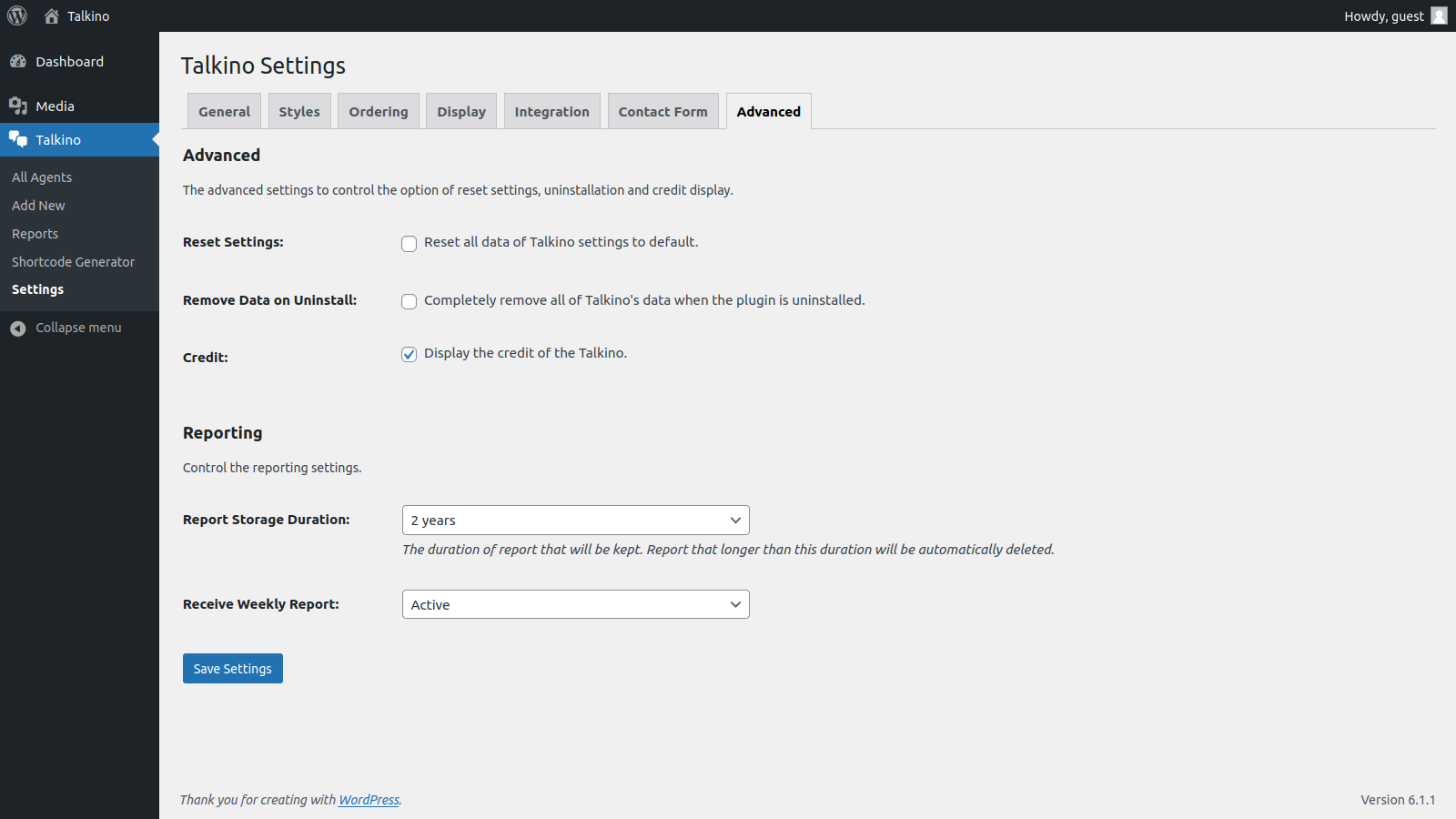Image resolution: width=1456 pixels, height=819 pixels.
Task: Switch to the Styles tab
Action: click(299, 111)
